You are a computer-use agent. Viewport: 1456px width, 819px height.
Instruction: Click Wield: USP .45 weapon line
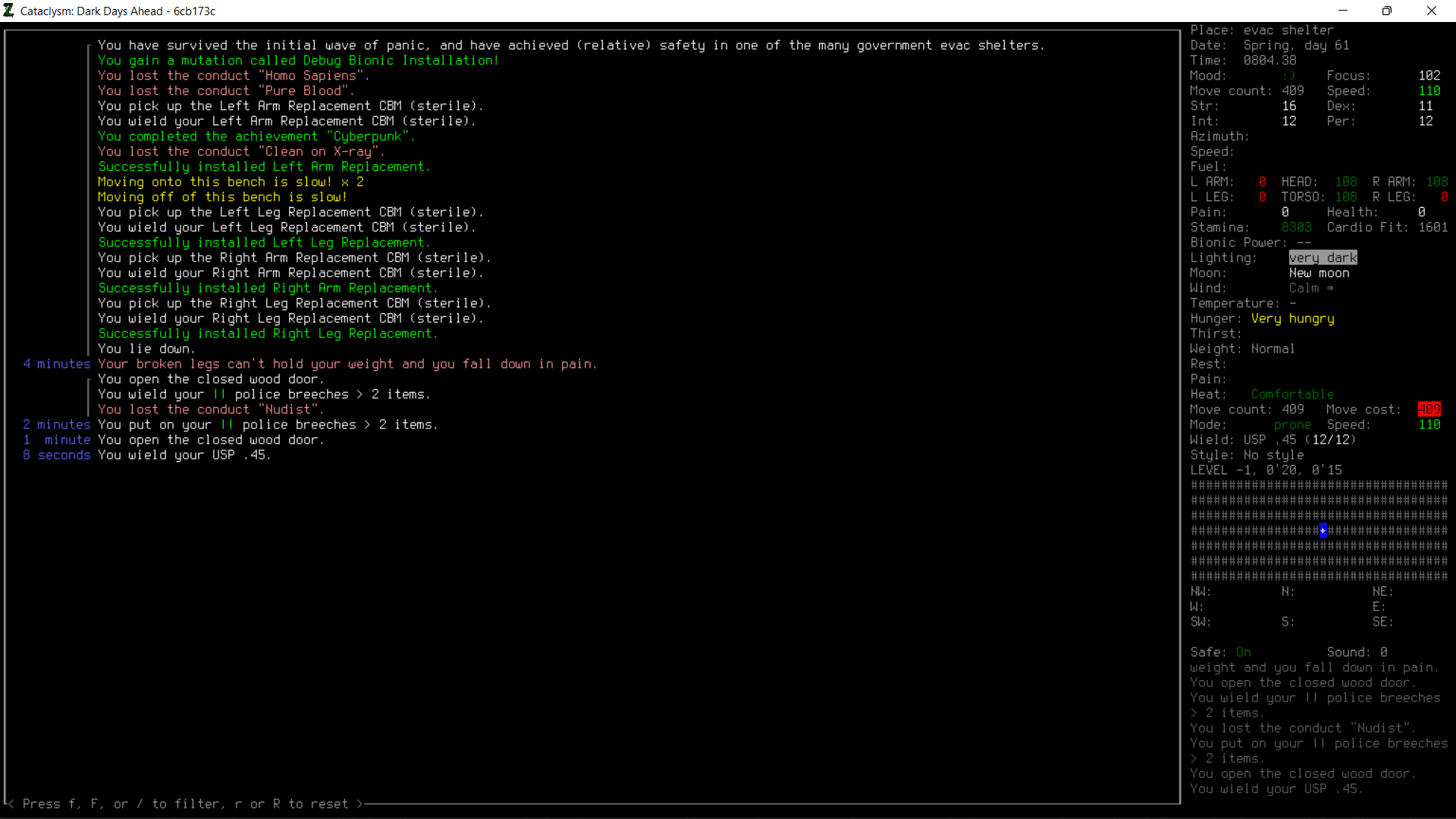tap(1272, 440)
